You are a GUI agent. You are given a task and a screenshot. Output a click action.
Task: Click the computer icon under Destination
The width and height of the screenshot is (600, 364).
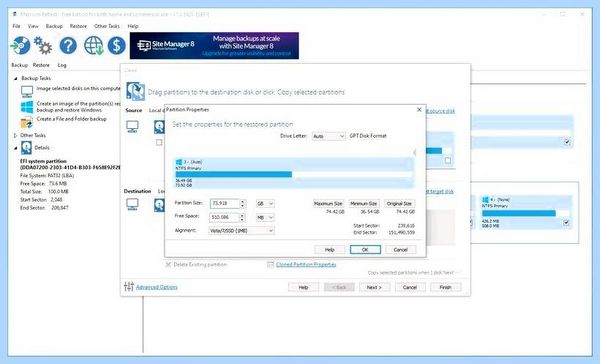(132, 205)
